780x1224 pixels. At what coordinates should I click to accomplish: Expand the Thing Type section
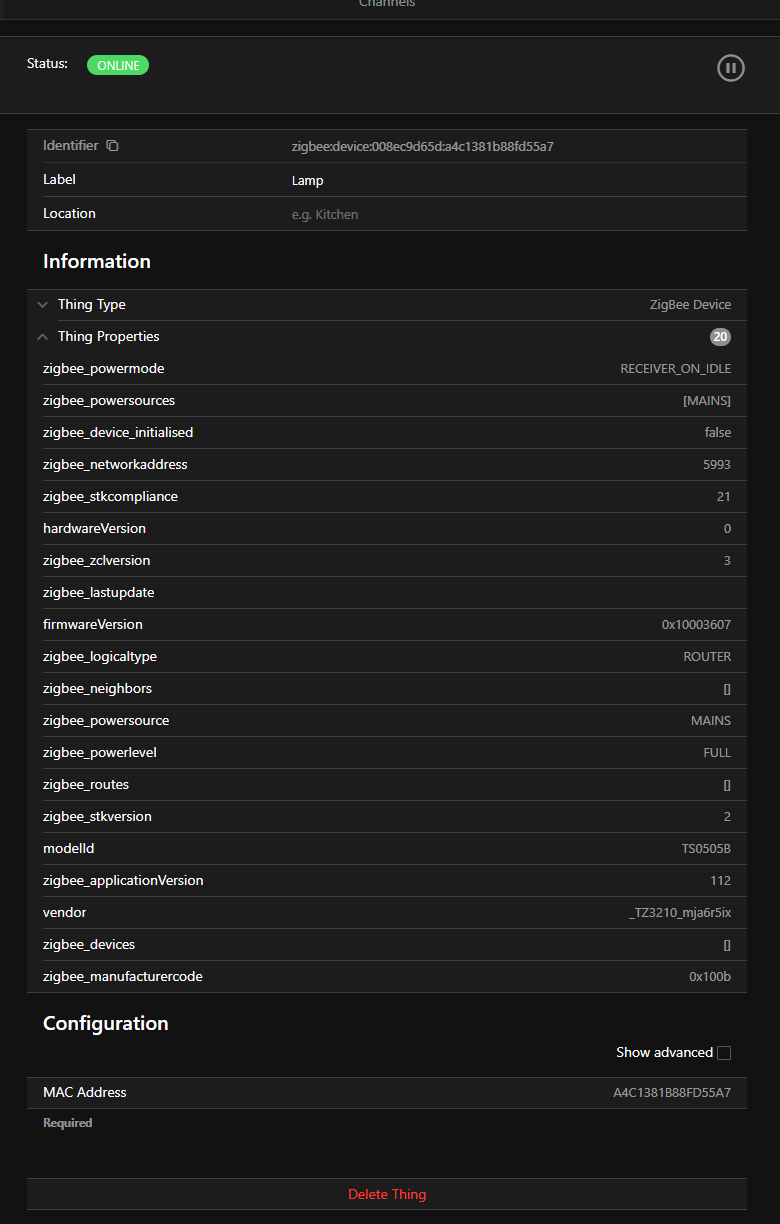(42, 305)
